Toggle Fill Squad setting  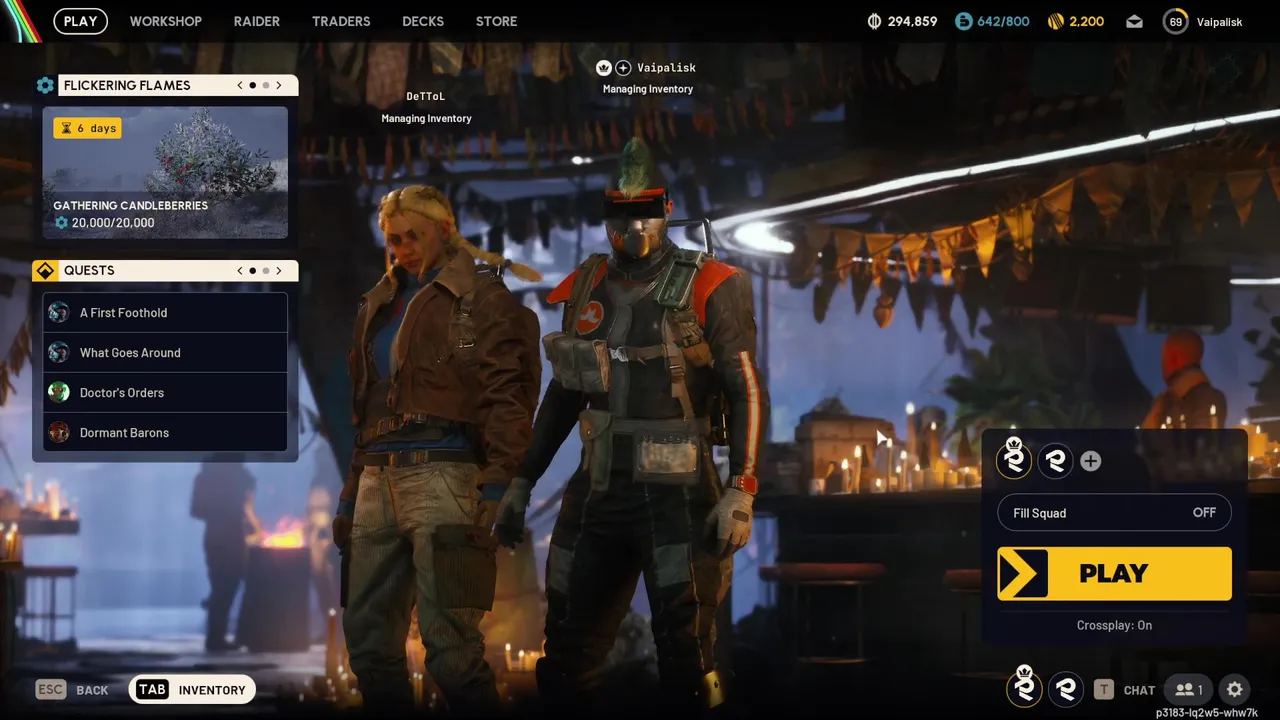pos(1114,513)
